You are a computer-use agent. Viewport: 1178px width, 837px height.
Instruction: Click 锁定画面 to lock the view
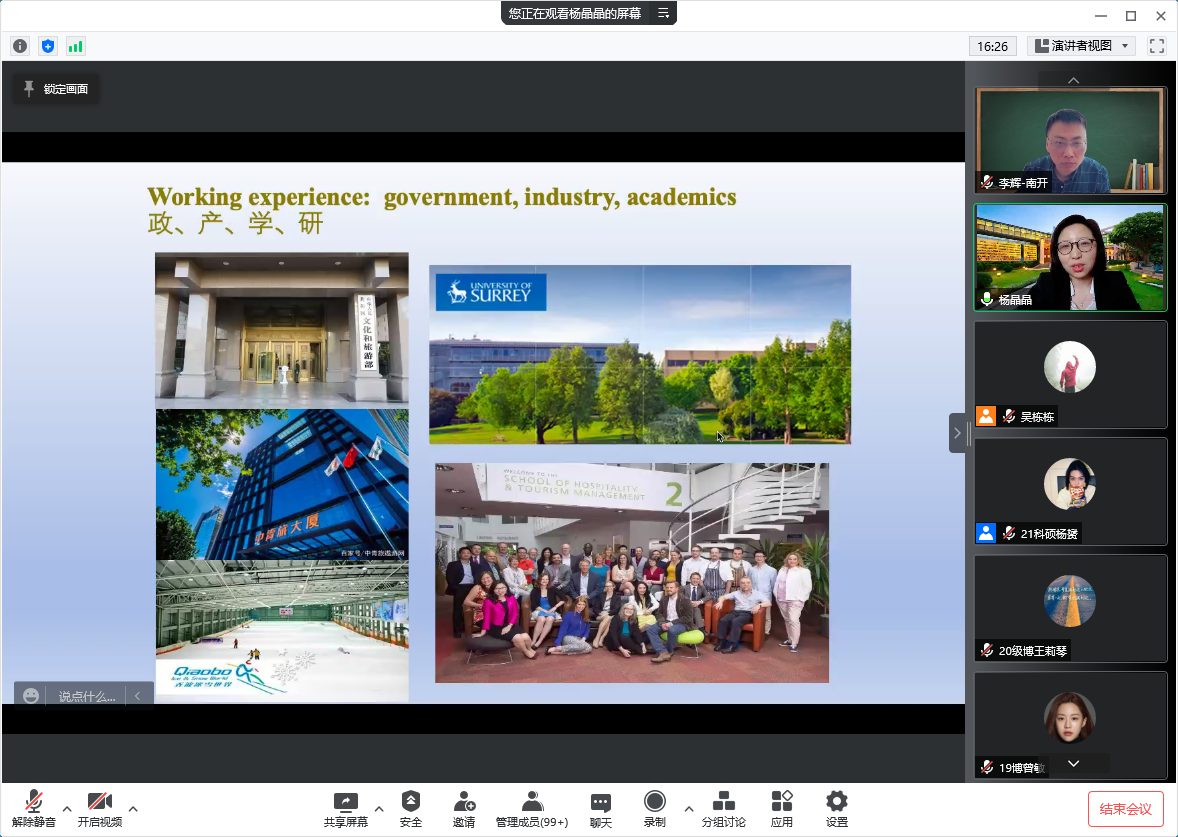pyautogui.click(x=56, y=89)
